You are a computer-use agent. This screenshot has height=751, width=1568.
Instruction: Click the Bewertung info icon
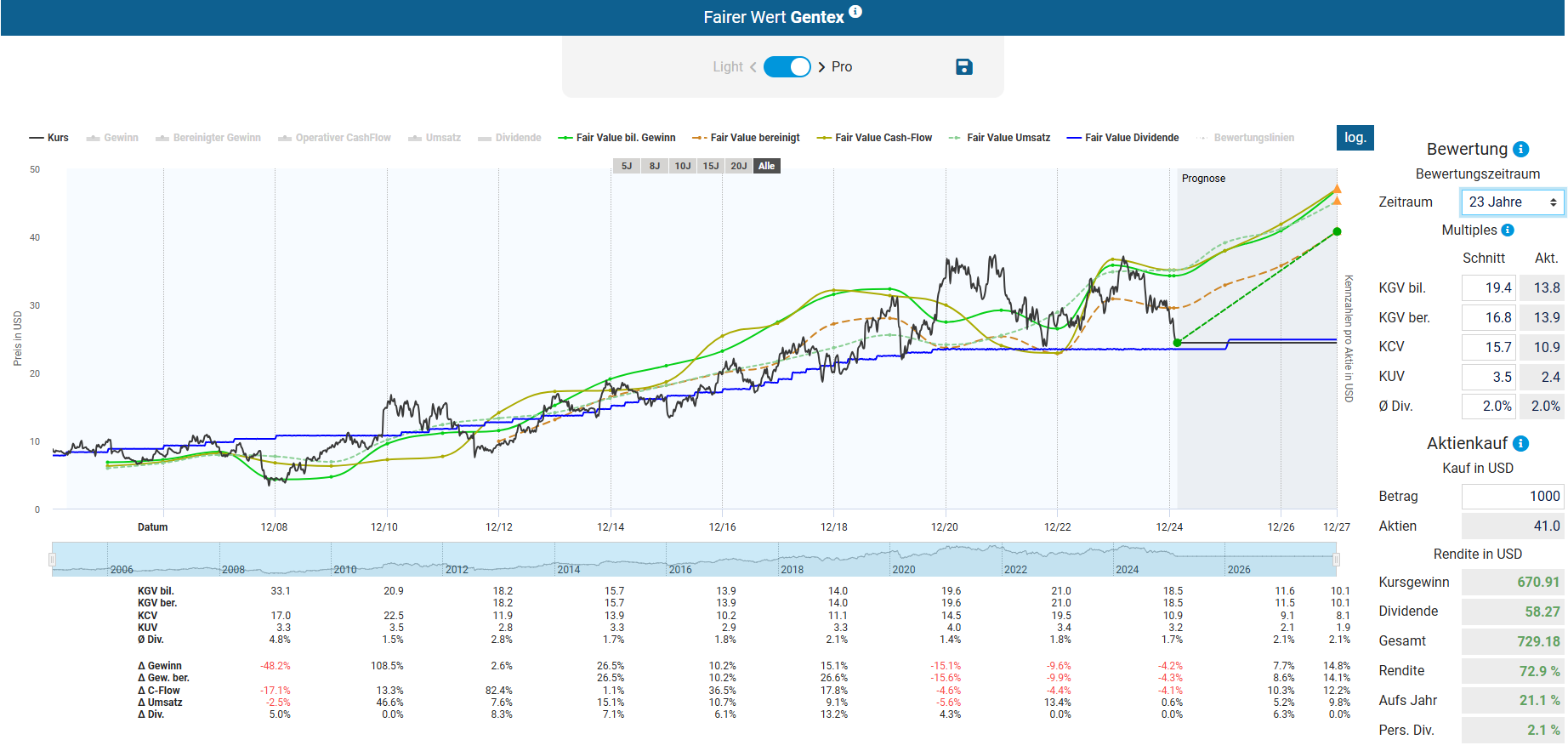1521,150
